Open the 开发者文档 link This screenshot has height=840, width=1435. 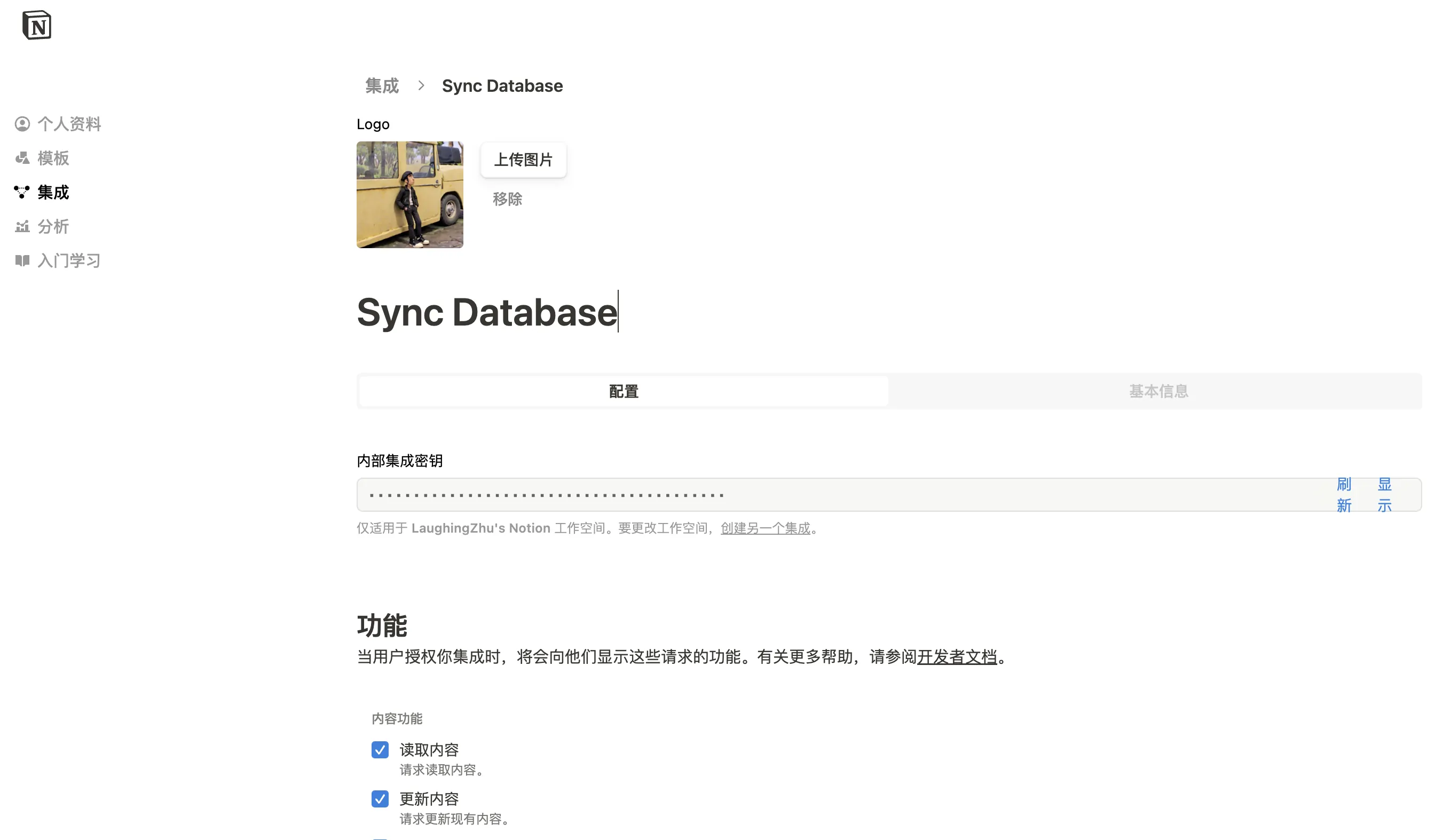(957, 657)
